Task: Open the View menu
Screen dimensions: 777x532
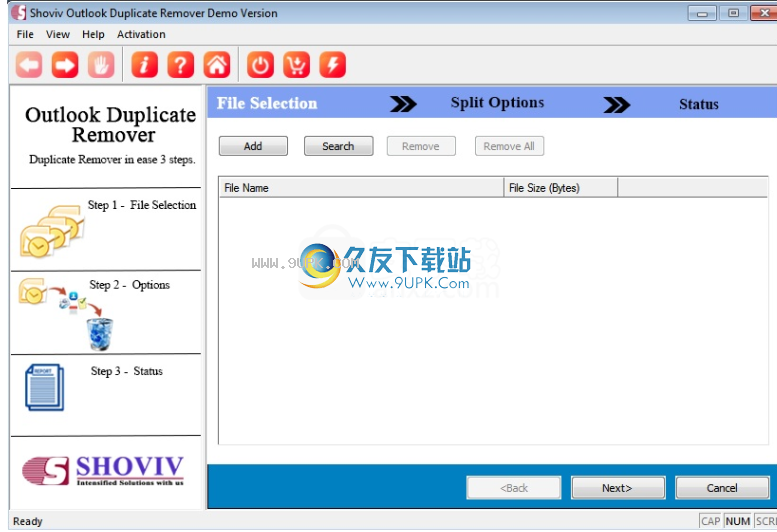Action: (57, 34)
